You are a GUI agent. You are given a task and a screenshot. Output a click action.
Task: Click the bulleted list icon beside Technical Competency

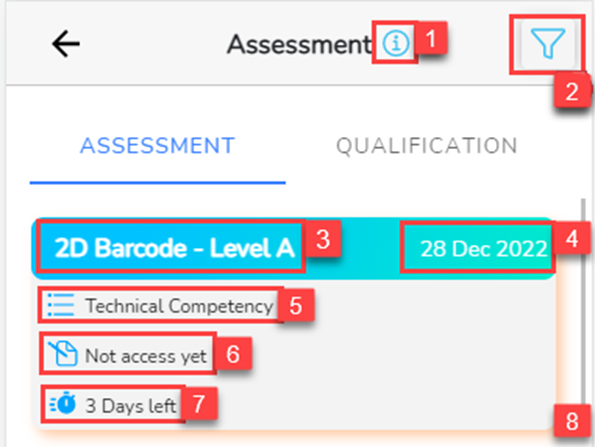(61, 304)
